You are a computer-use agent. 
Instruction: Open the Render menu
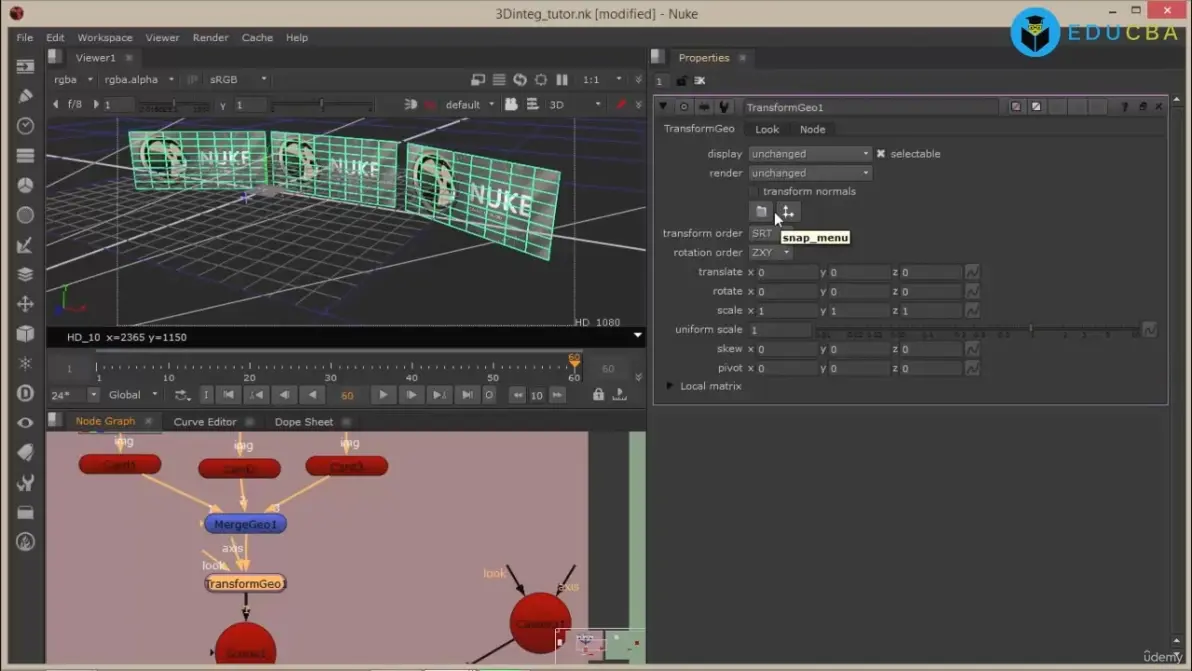click(210, 38)
